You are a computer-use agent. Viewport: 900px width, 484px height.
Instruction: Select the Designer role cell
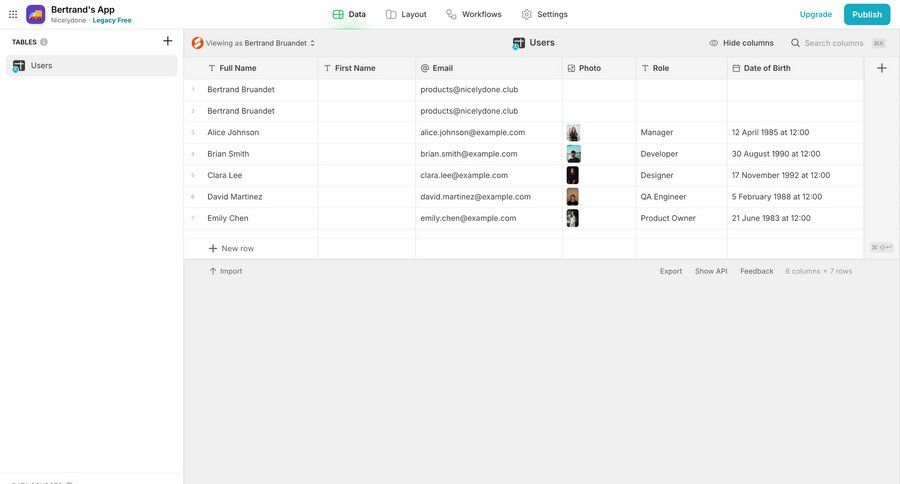pyautogui.click(x=681, y=175)
